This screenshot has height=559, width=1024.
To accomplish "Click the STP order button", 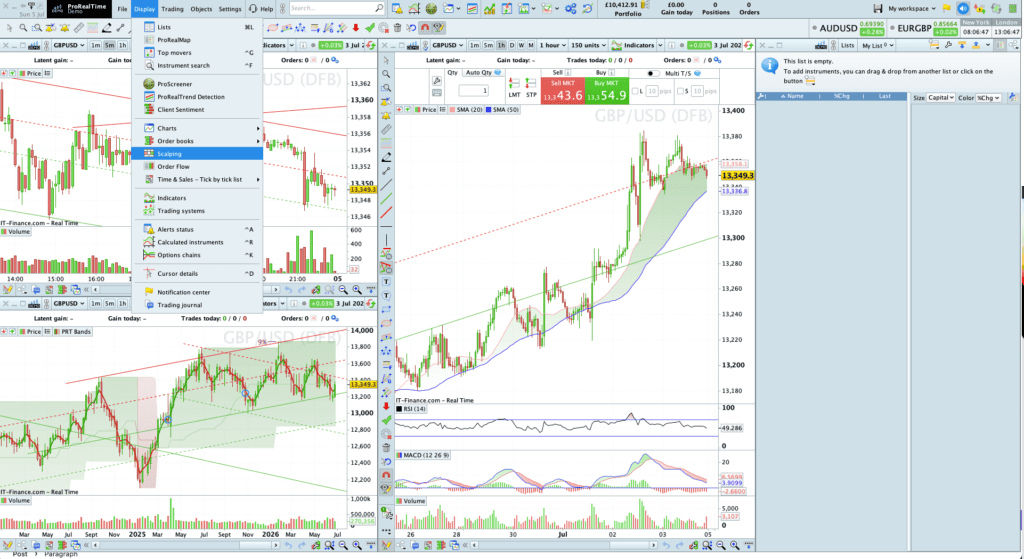I will click(531, 88).
